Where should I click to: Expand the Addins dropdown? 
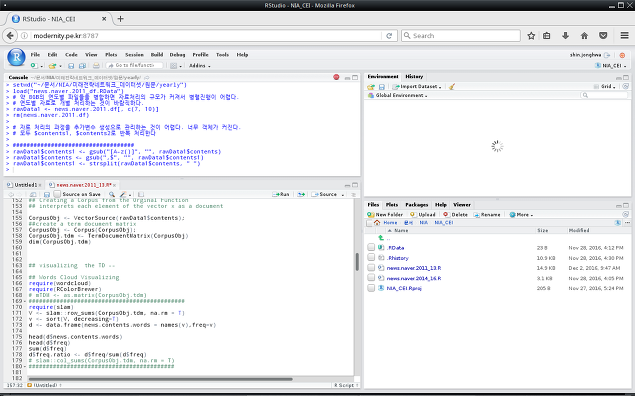200,66
